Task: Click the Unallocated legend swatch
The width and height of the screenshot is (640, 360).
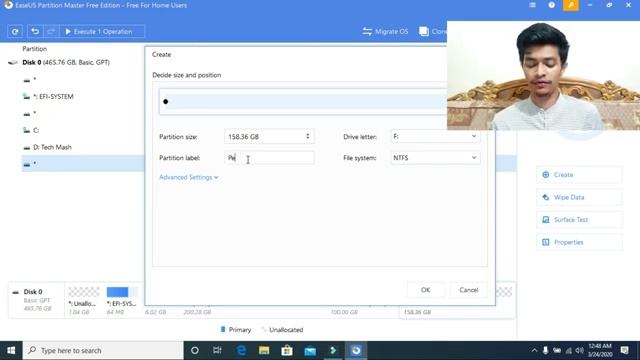Action: (x=264, y=329)
